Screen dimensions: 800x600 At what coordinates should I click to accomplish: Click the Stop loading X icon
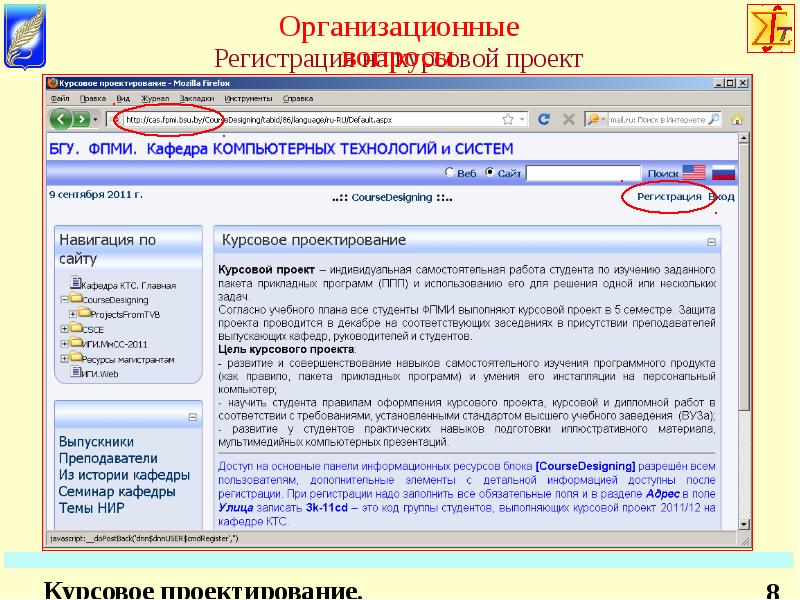[x=568, y=119]
